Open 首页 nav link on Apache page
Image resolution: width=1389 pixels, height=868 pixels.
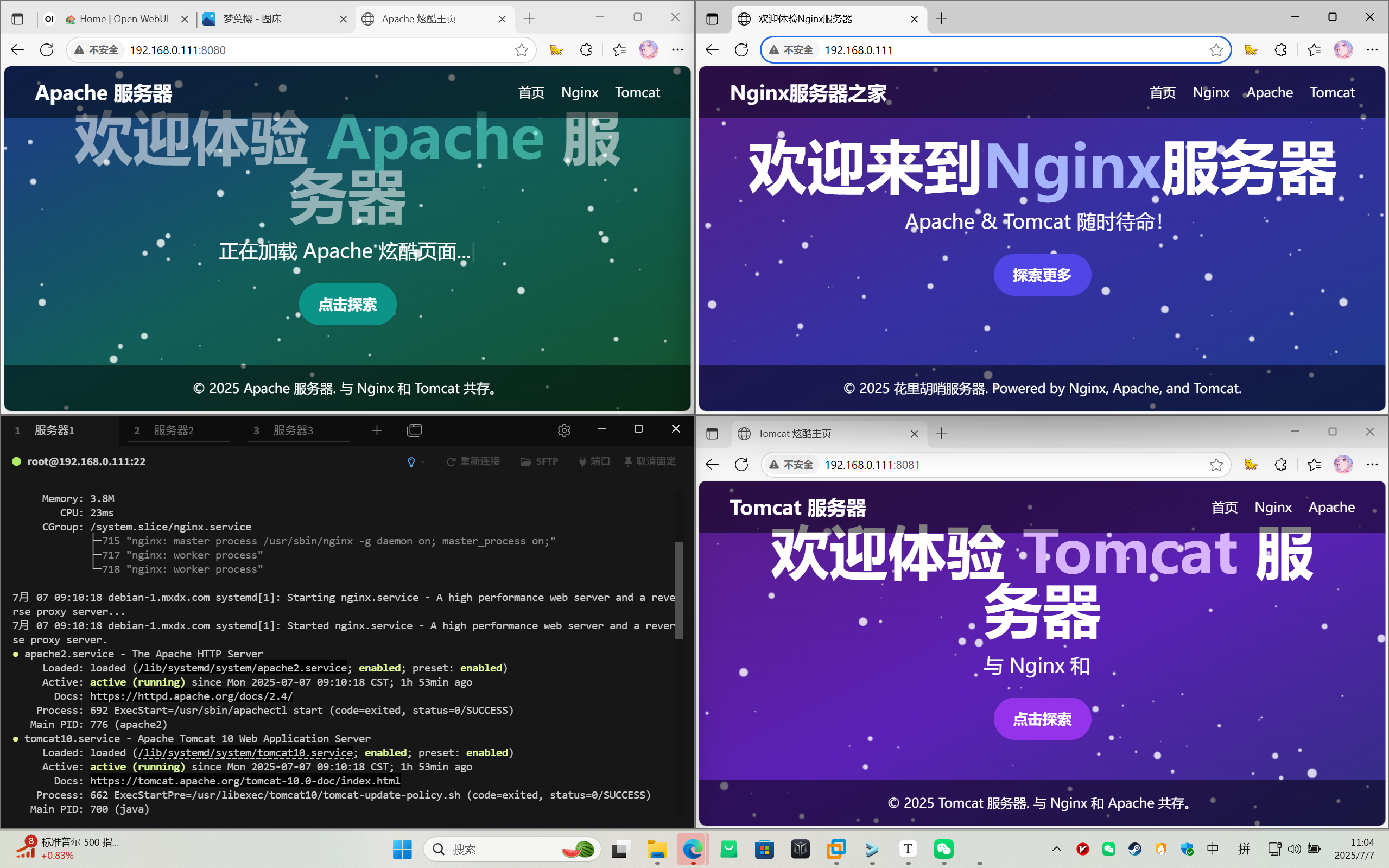531,92
